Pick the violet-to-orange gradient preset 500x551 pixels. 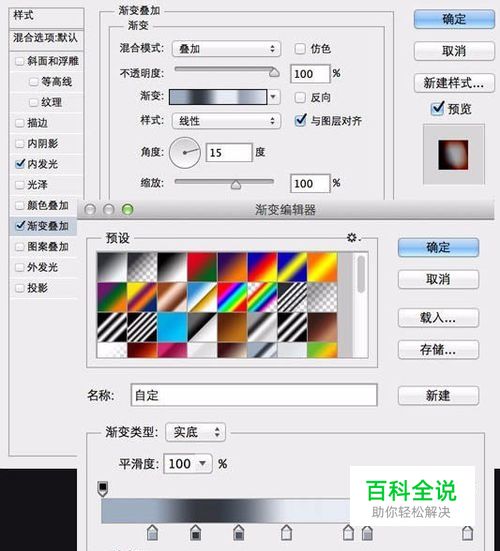(232, 267)
